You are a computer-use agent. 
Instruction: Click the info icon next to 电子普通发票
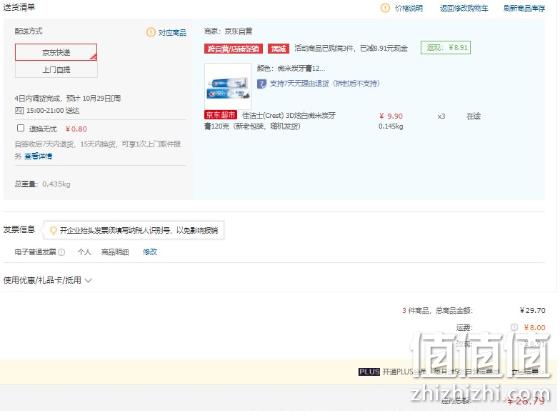61,252
